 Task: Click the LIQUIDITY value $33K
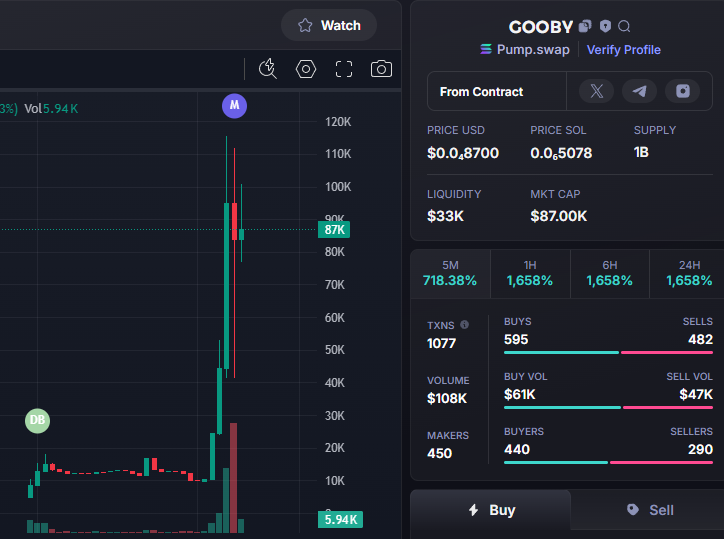coord(445,216)
